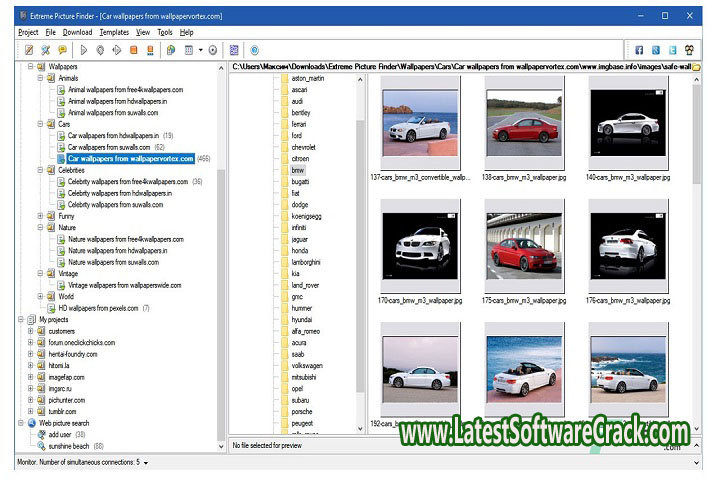Open help via blue question mark icon
The image size is (720, 480).
[x=254, y=50]
